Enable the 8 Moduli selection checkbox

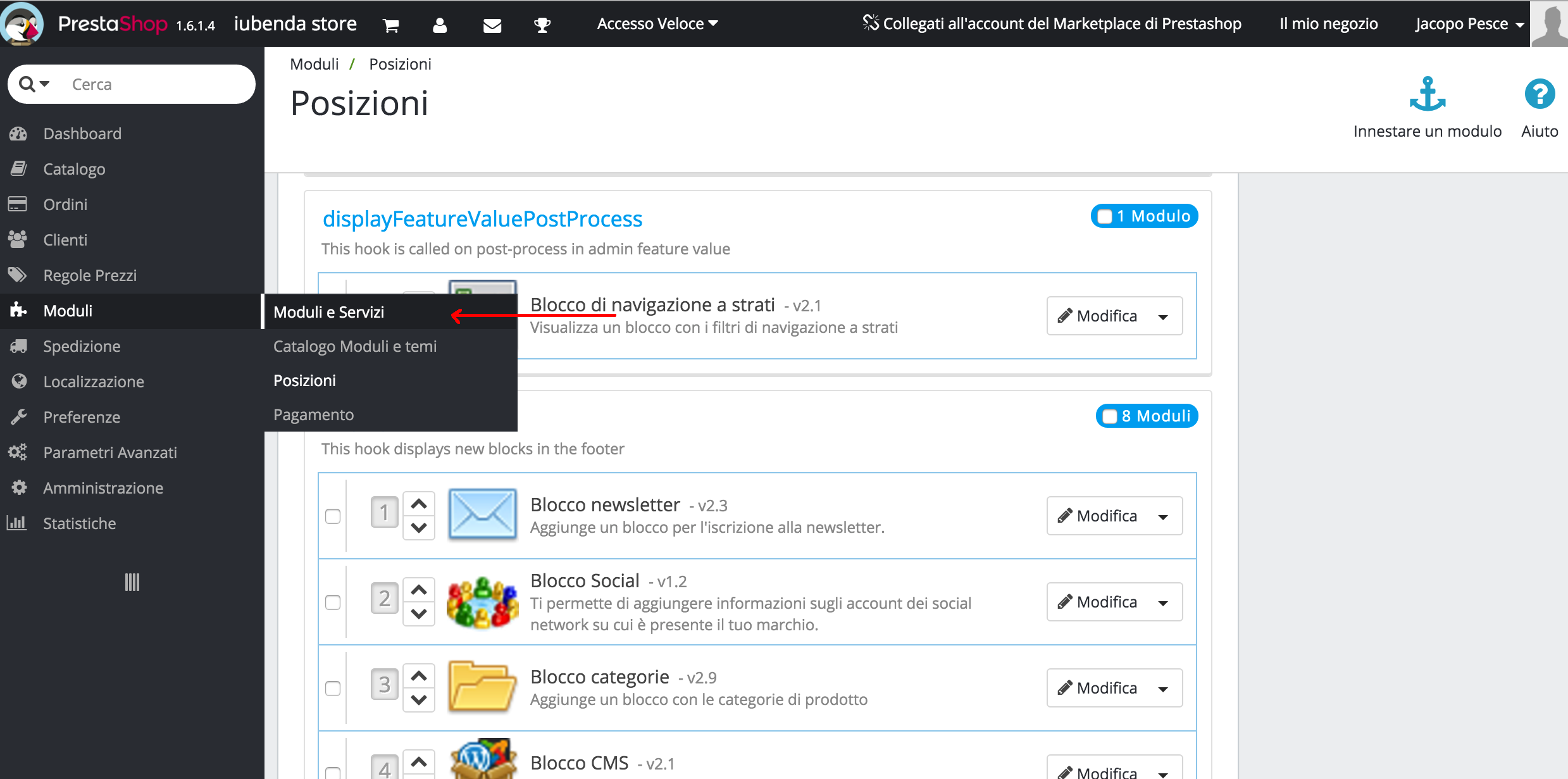(x=1110, y=416)
